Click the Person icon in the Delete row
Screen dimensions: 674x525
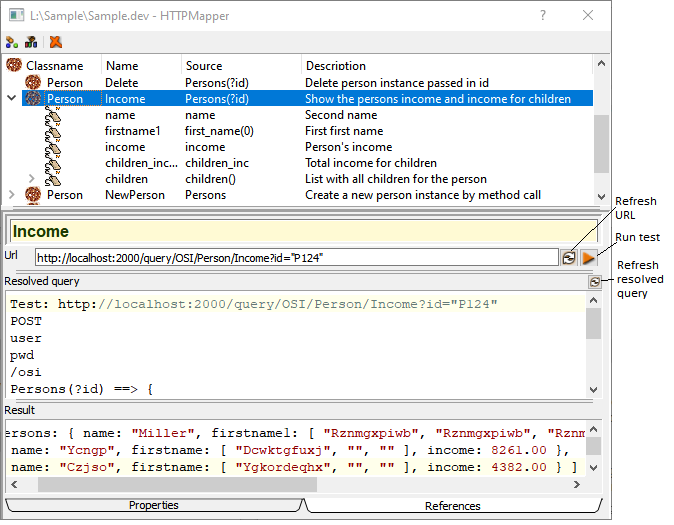pos(33,83)
